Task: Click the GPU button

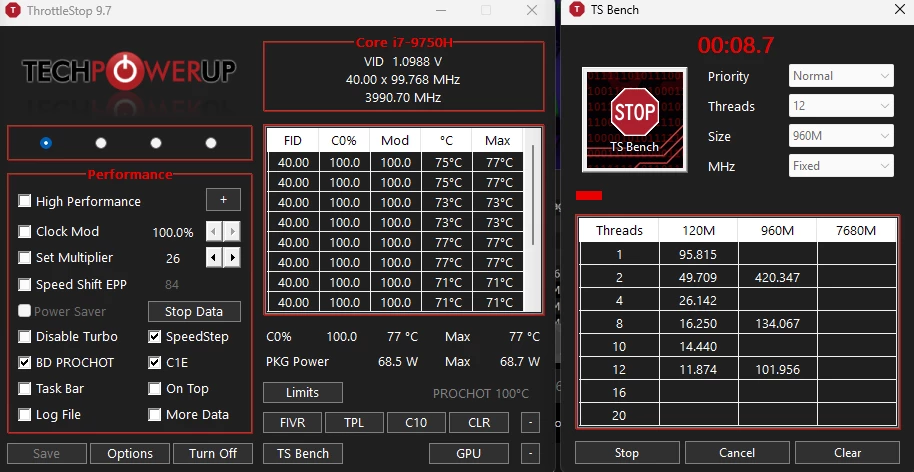Action: (469, 453)
